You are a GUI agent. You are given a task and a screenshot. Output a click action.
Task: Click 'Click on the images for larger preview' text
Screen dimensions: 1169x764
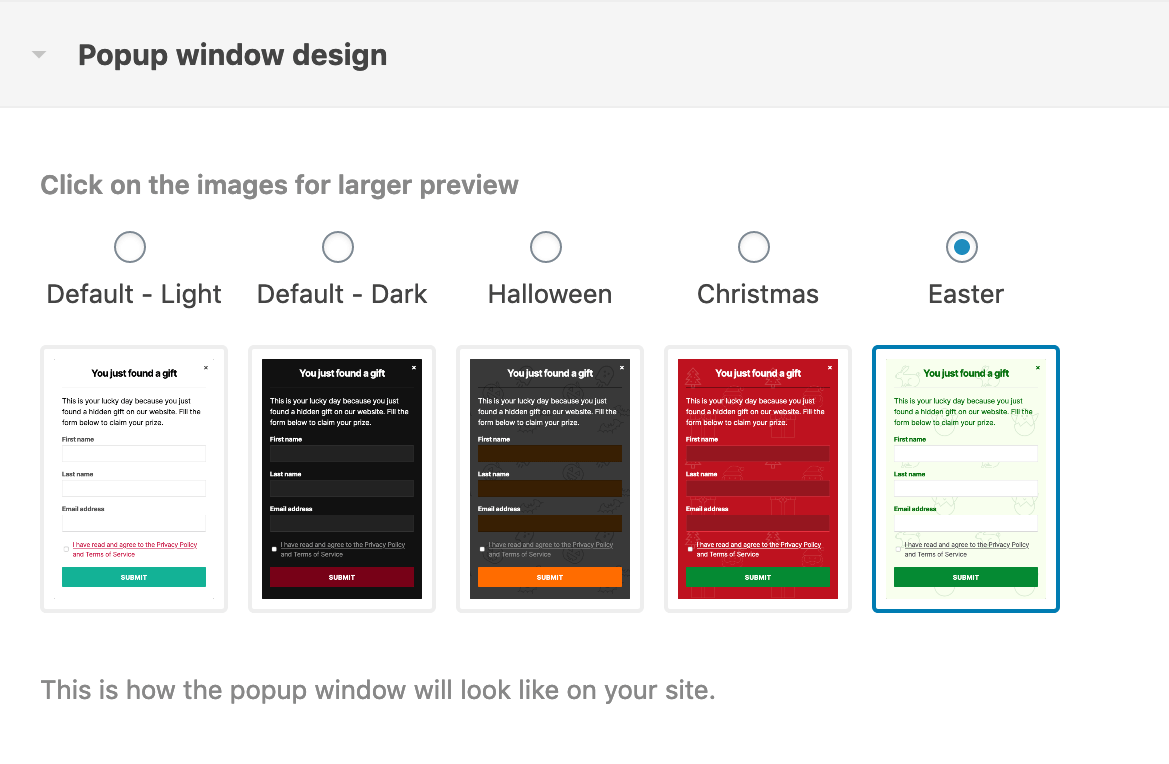coord(280,185)
